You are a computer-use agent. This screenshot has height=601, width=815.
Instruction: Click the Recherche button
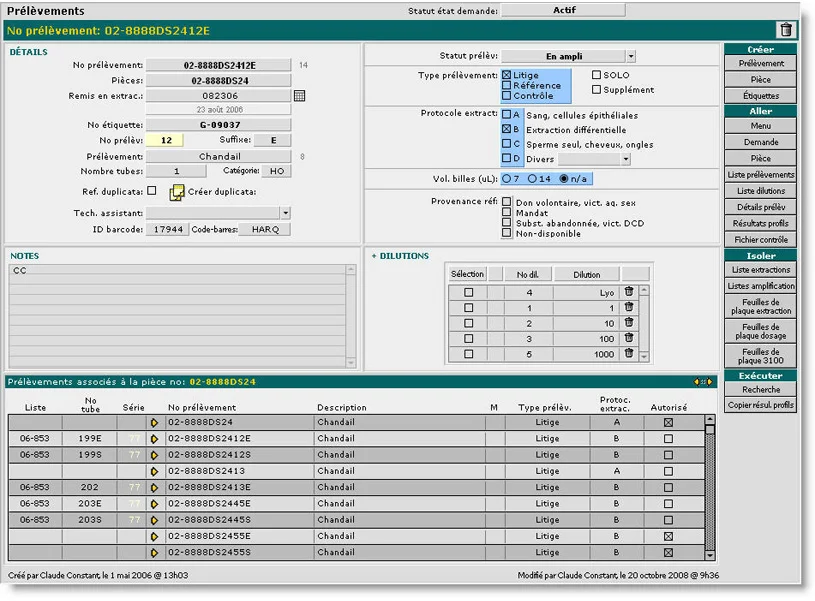[x=760, y=389]
